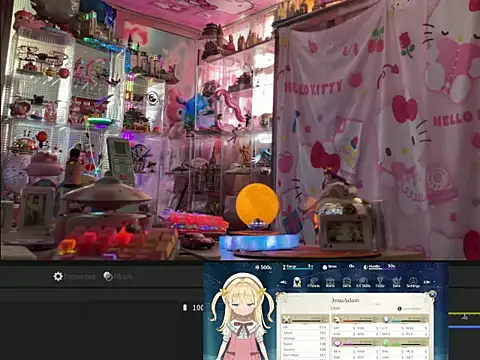Open the Skills tab in game menu

click(347, 282)
